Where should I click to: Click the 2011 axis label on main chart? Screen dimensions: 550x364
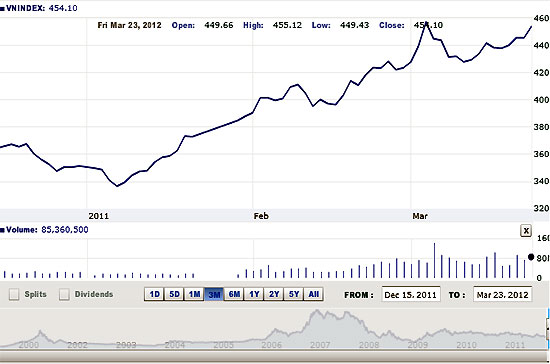99,216
